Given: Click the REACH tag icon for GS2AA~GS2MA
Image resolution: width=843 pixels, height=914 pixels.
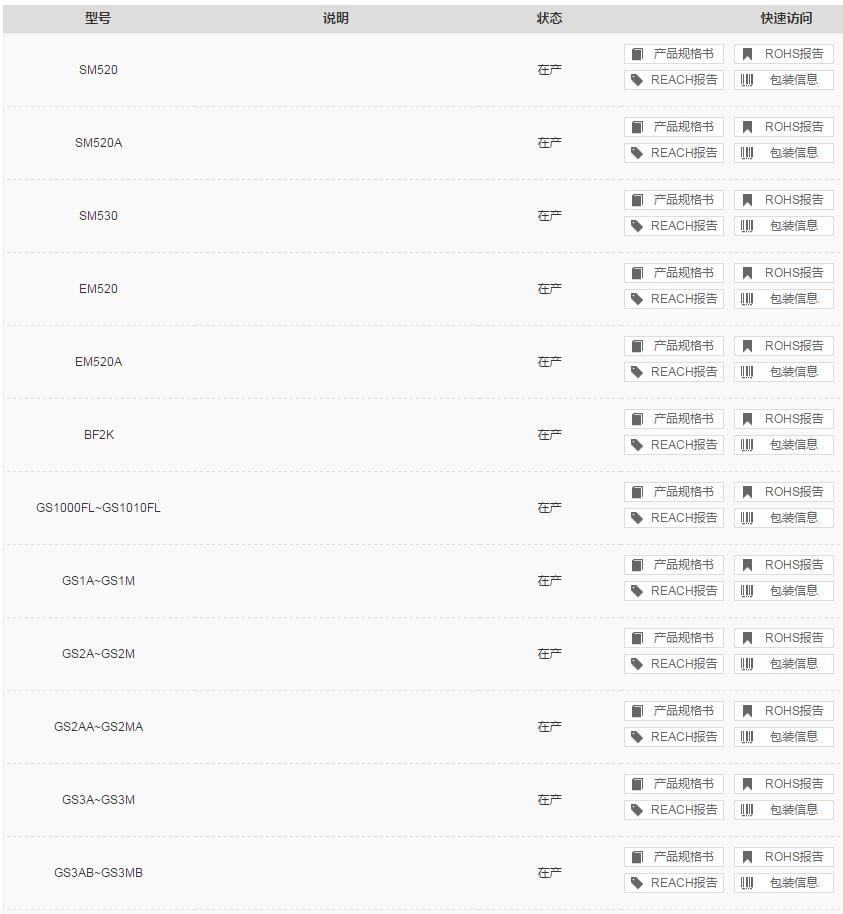Looking at the screenshot, I should (637, 737).
